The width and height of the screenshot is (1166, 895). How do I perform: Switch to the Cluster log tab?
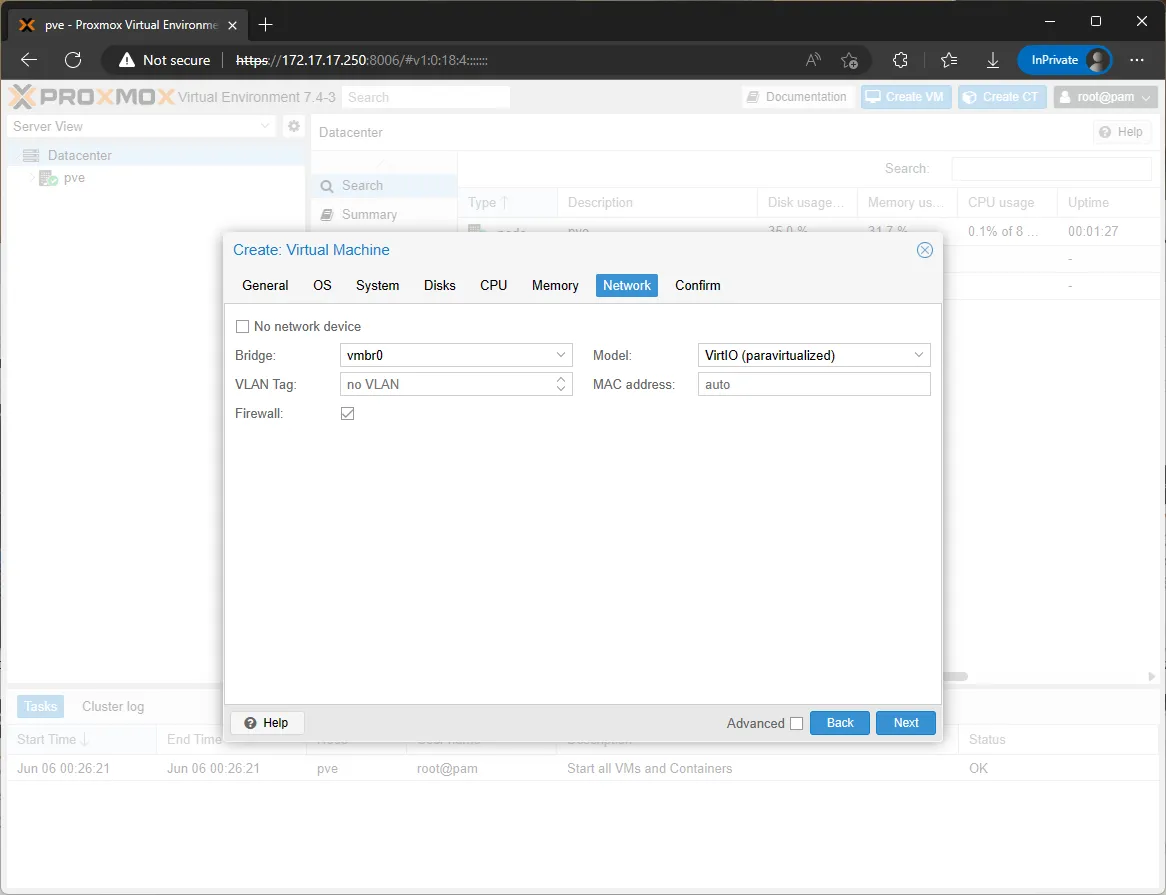(113, 706)
